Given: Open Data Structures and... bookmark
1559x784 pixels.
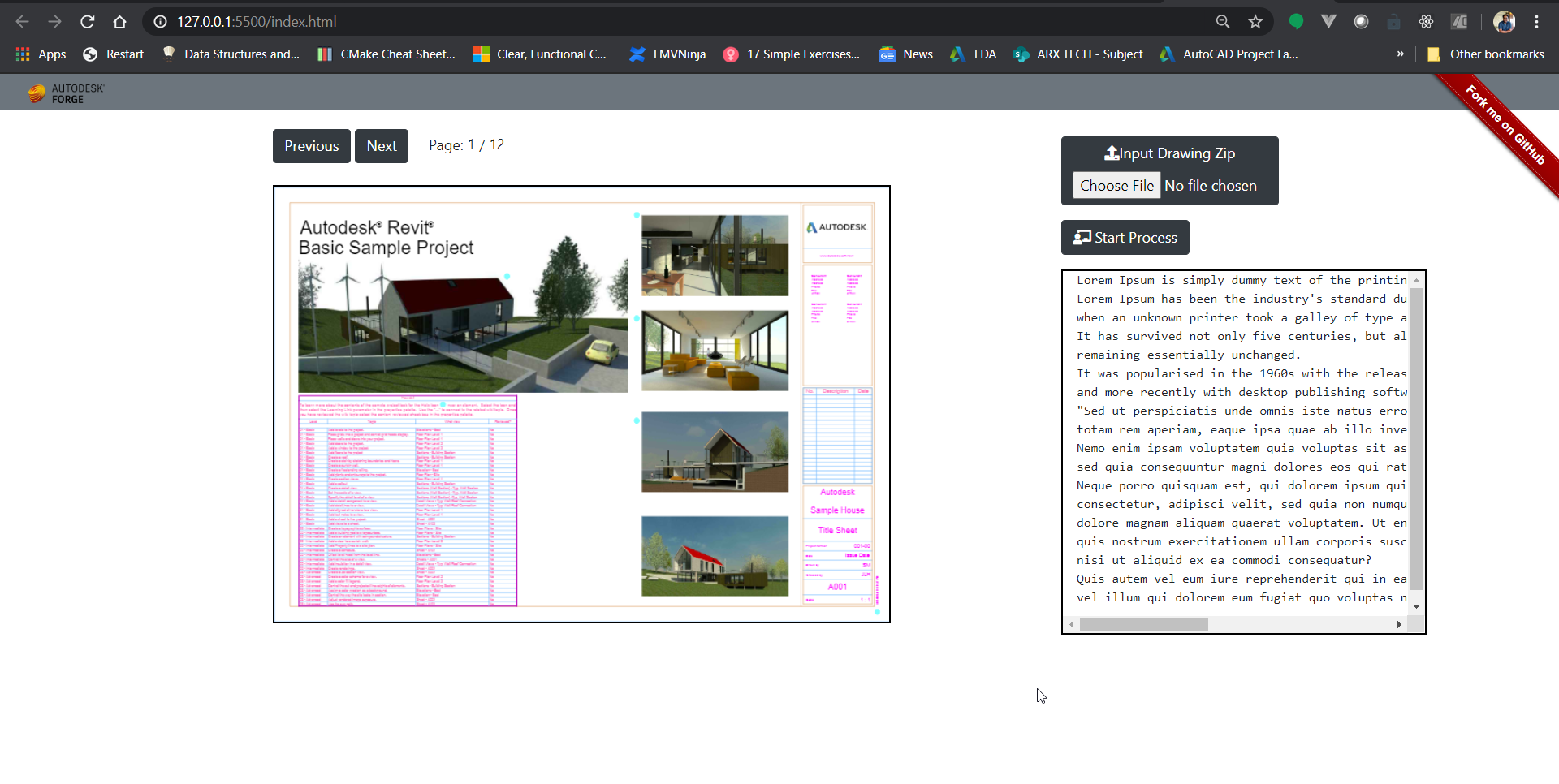Looking at the screenshot, I should pos(231,54).
